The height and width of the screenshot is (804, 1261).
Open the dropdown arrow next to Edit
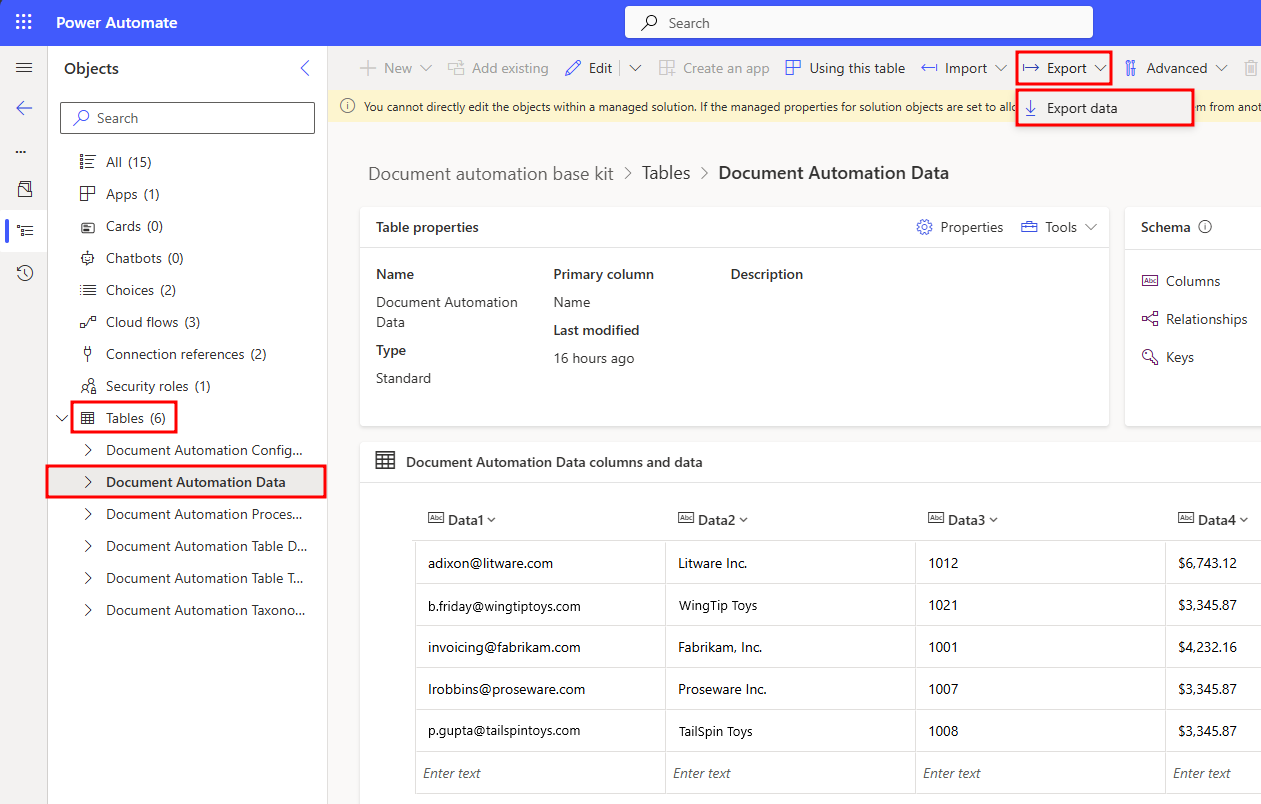[635, 68]
